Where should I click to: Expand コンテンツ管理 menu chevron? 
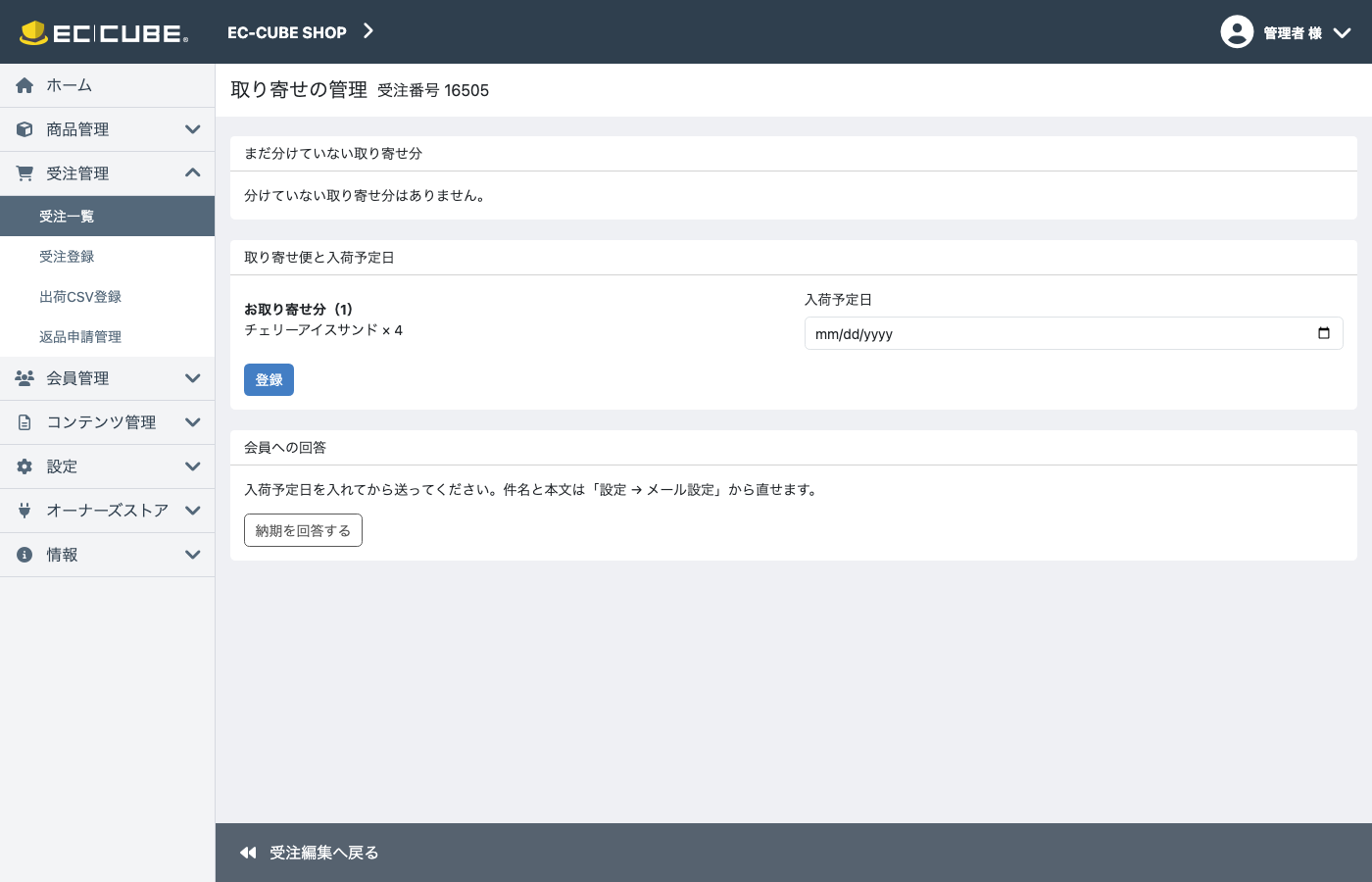click(193, 422)
